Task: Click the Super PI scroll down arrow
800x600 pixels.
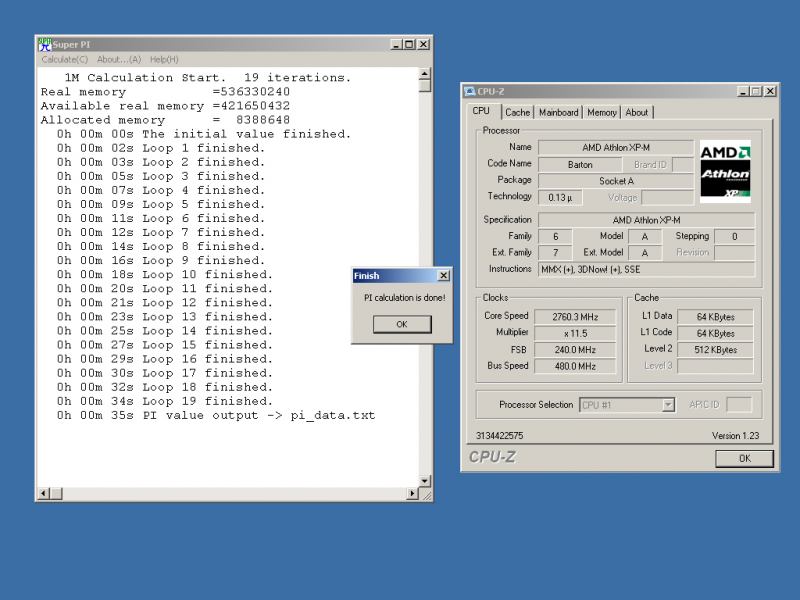Action: coord(424,481)
